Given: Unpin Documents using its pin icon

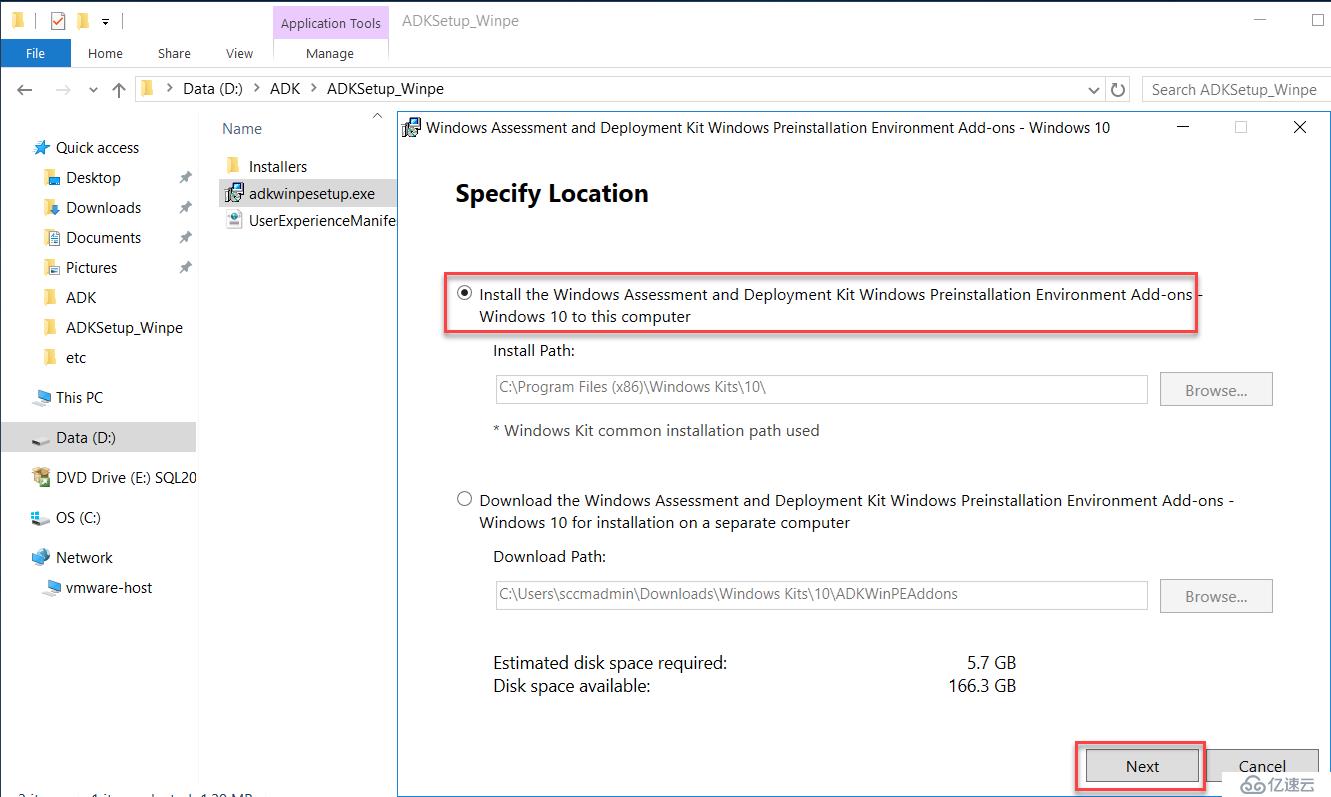Looking at the screenshot, I should click(x=184, y=237).
